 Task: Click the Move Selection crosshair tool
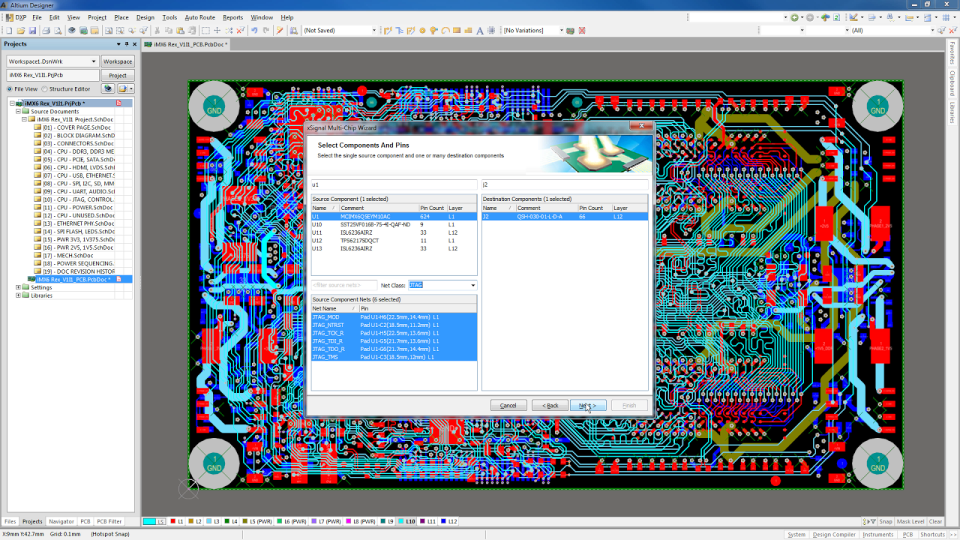pos(217,30)
